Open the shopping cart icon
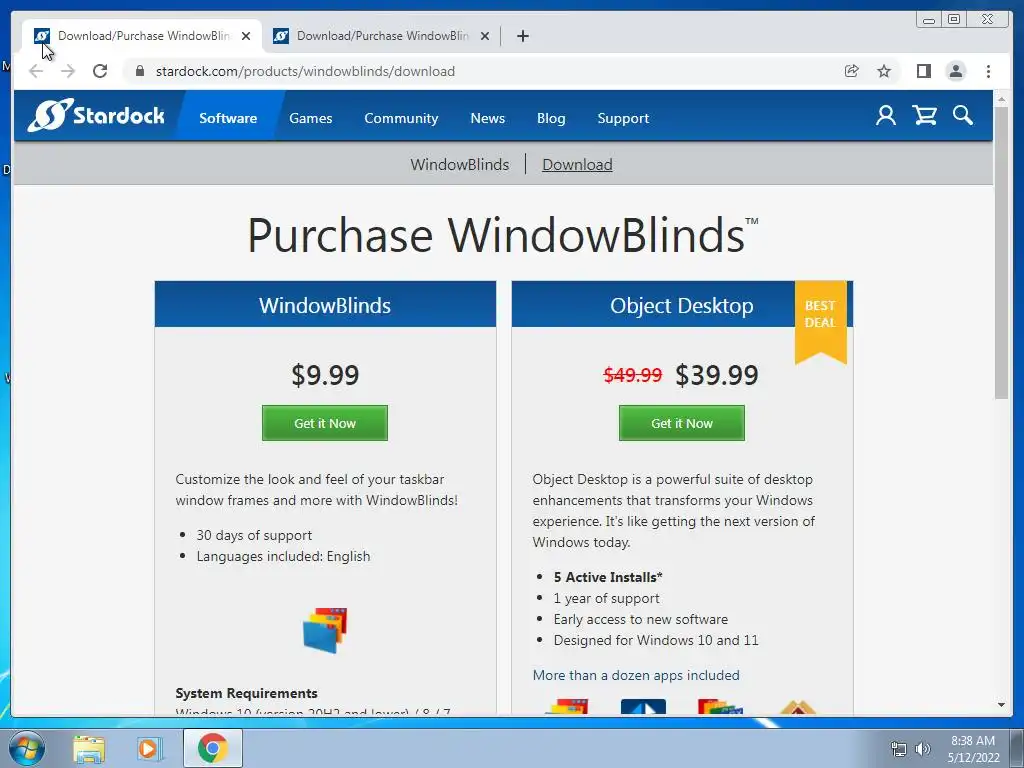Image resolution: width=1024 pixels, height=768 pixels. click(x=925, y=116)
